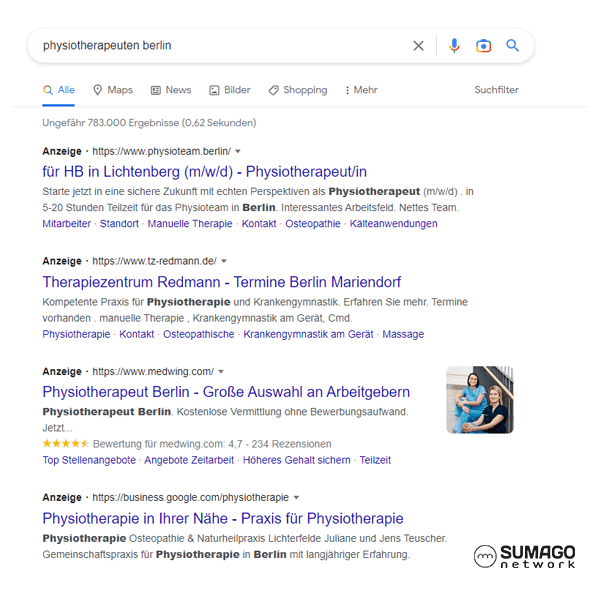The image size is (600, 600).
Task: Open the medwing ad thumbnail photo
Action: (480, 400)
